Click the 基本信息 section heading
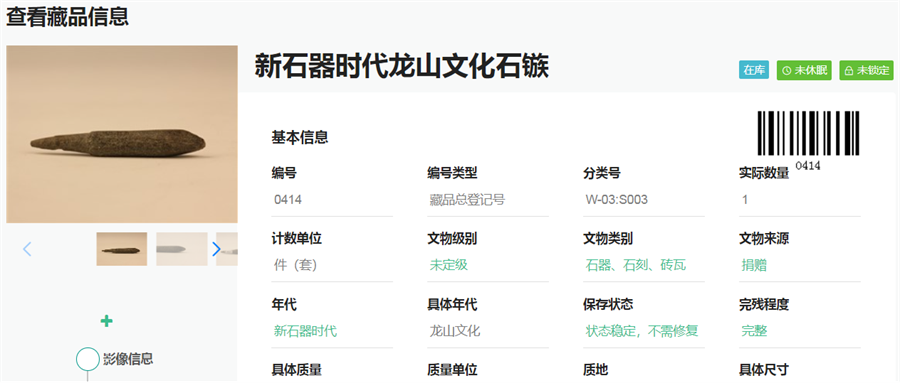900x383 pixels. [300, 138]
